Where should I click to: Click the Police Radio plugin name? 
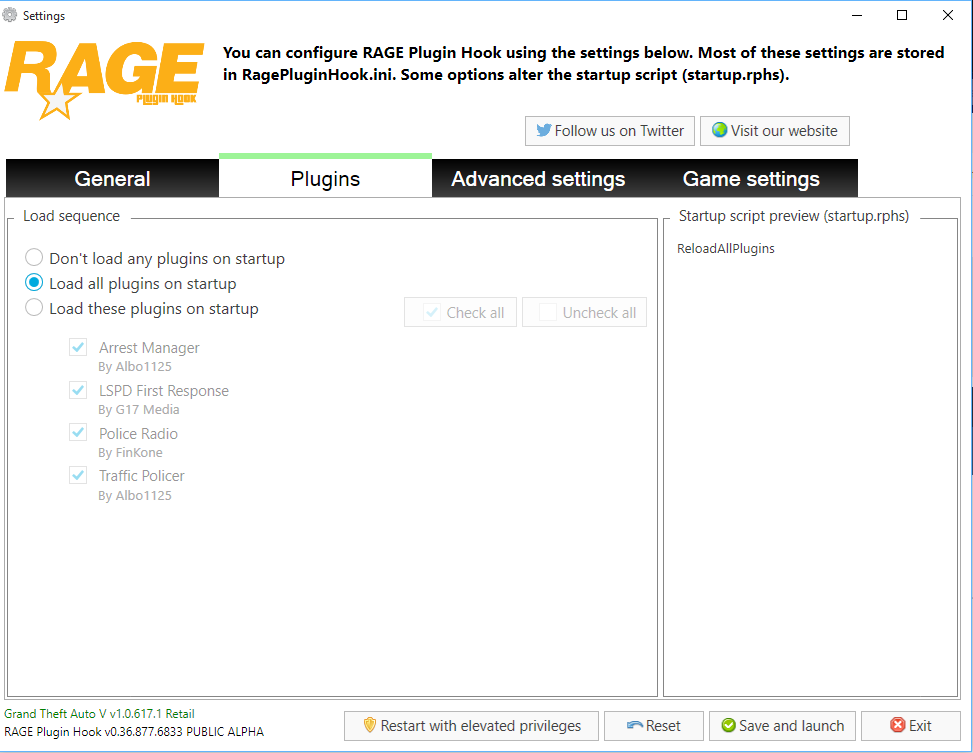pyautogui.click(x=138, y=433)
